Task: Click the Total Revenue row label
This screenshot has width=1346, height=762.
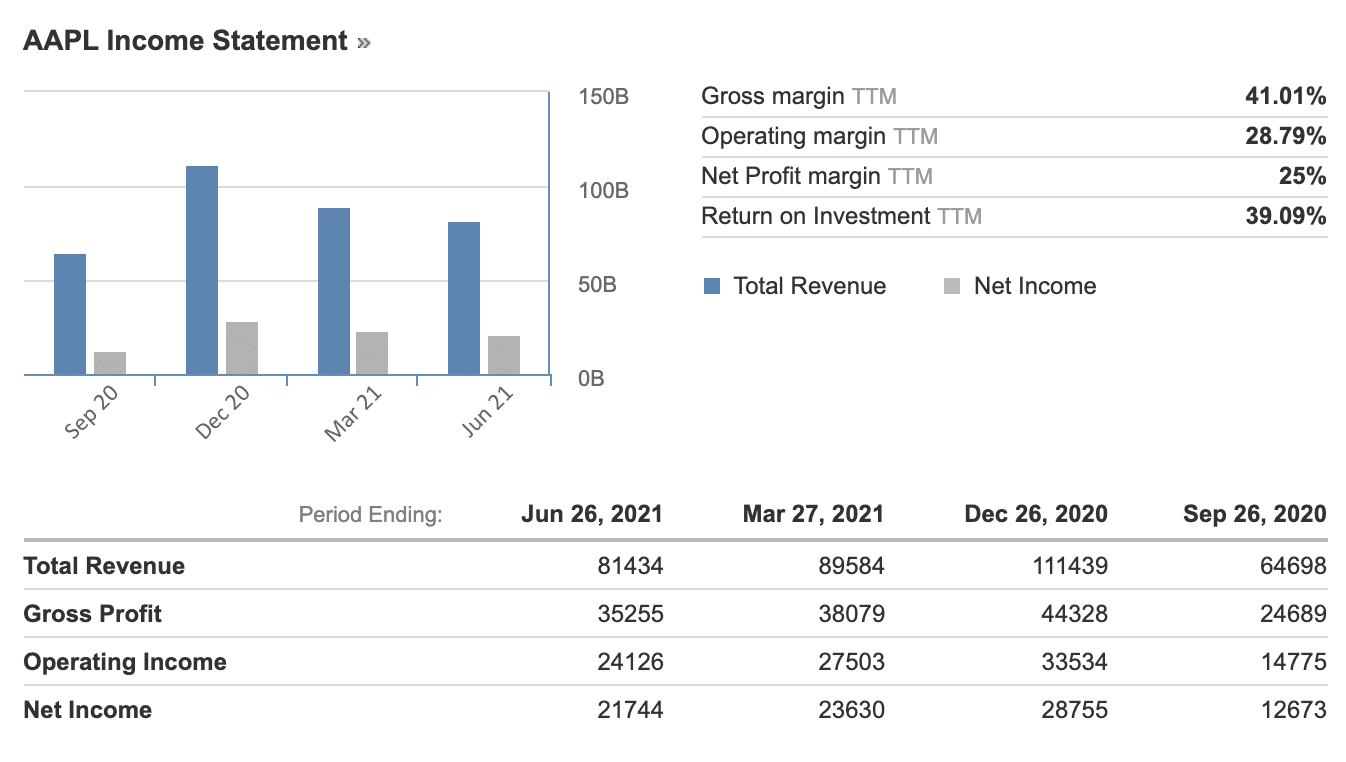Action: (x=104, y=566)
